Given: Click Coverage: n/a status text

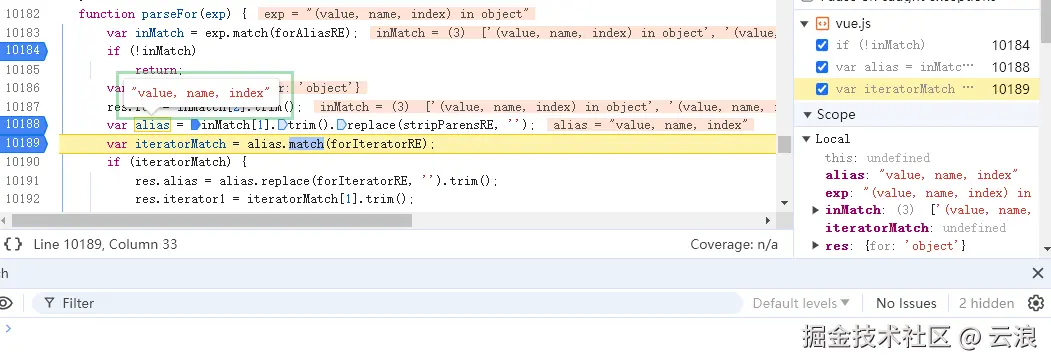Looking at the screenshot, I should pos(734,244).
